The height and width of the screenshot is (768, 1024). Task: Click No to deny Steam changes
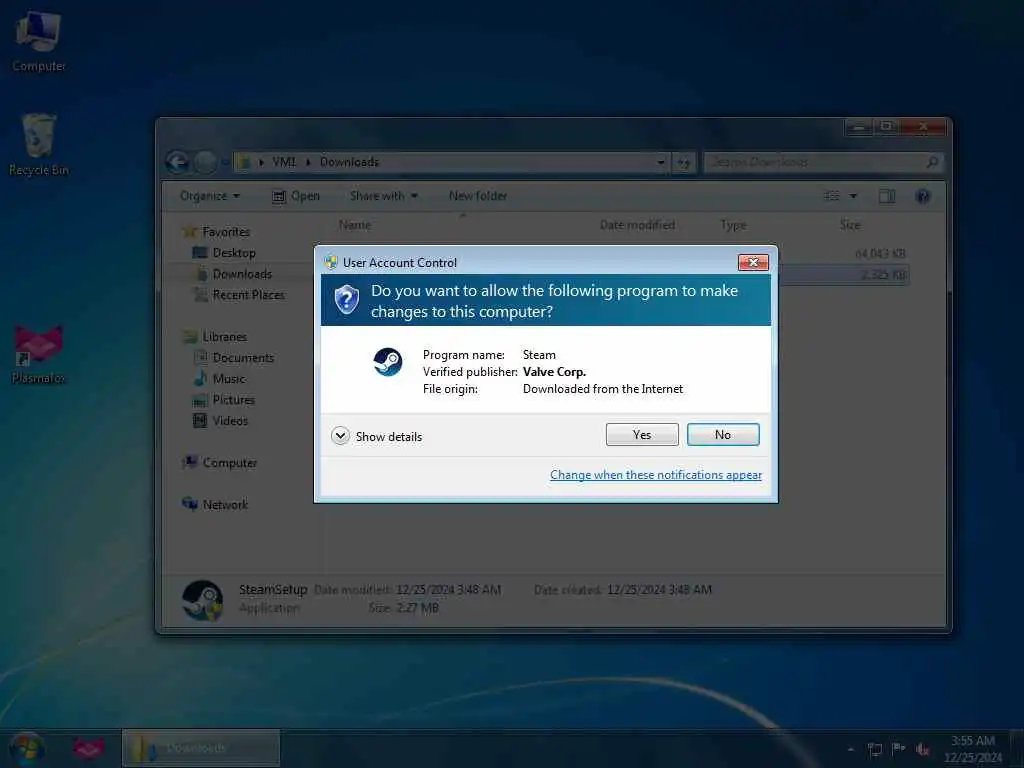[x=723, y=435]
